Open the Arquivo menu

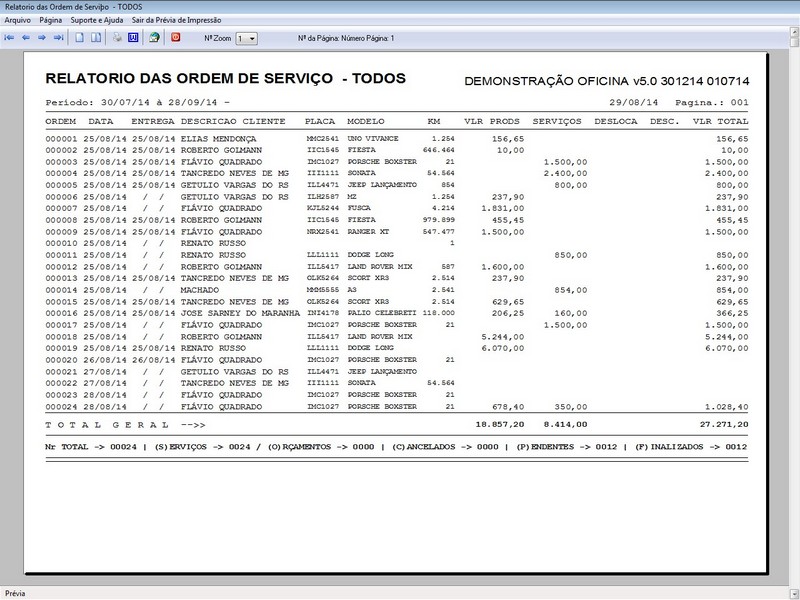point(17,20)
